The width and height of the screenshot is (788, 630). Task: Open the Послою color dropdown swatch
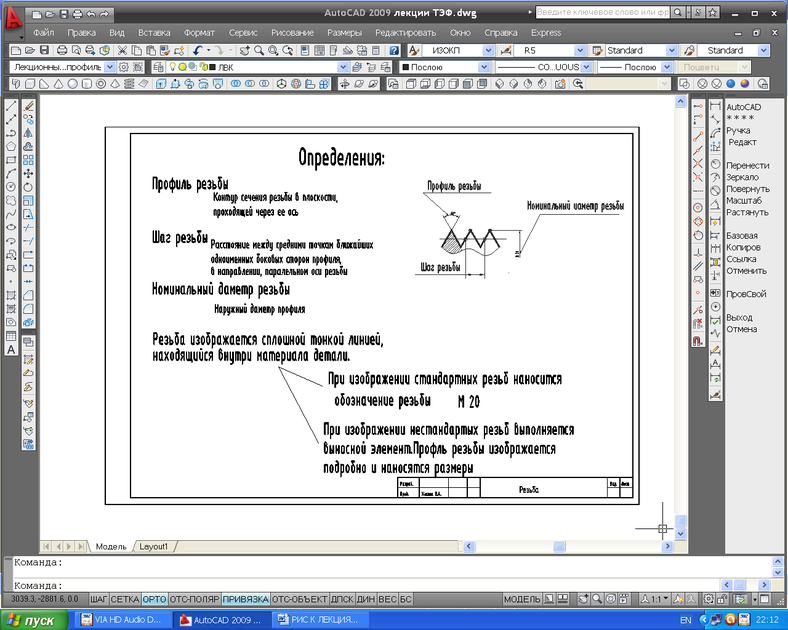coord(485,67)
